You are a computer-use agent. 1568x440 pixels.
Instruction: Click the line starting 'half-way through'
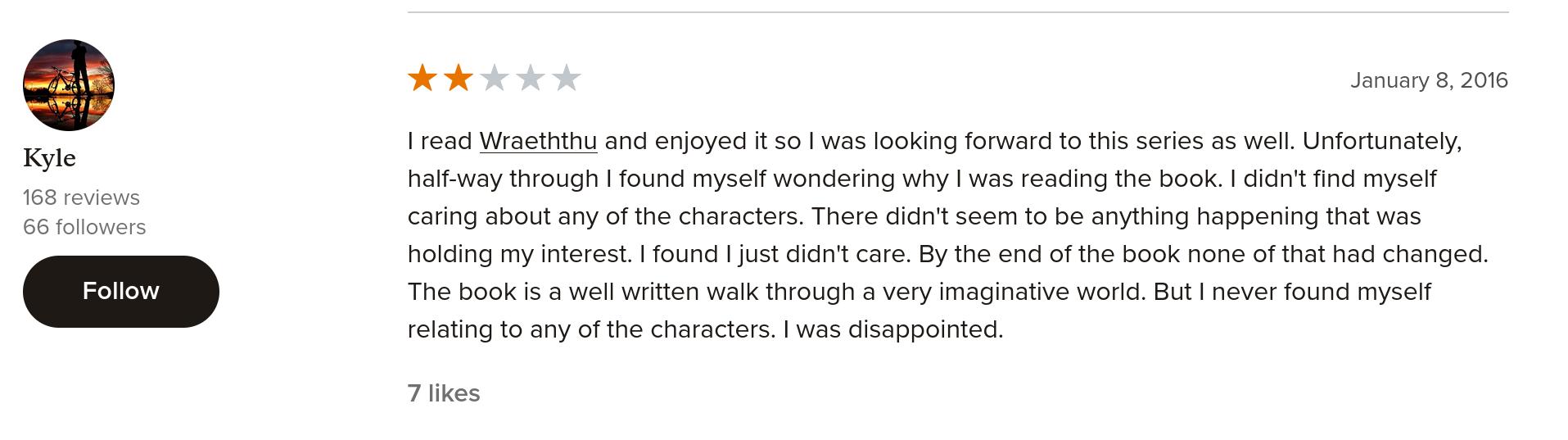coord(921,179)
